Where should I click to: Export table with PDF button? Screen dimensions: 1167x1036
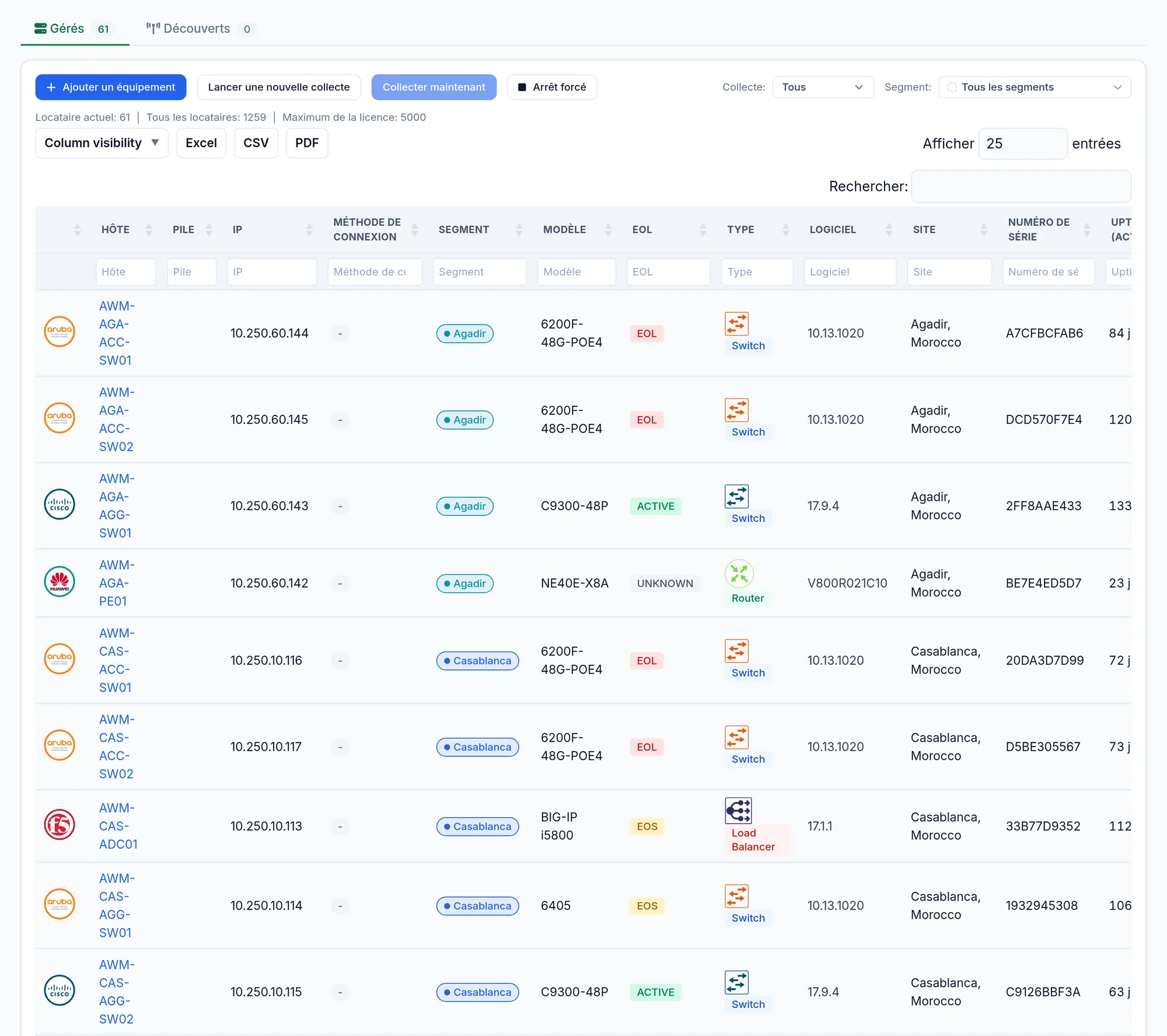click(x=307, y=144)
